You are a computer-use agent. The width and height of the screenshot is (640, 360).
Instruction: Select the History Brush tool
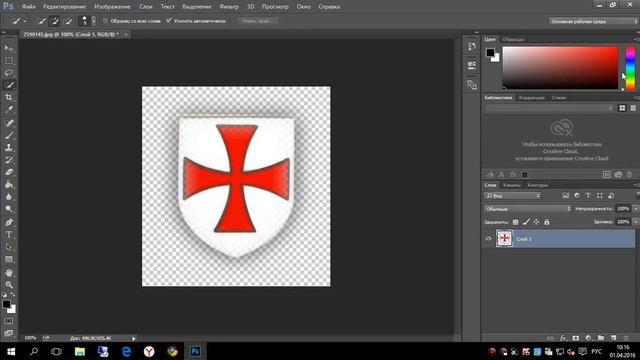coord(9,160)
